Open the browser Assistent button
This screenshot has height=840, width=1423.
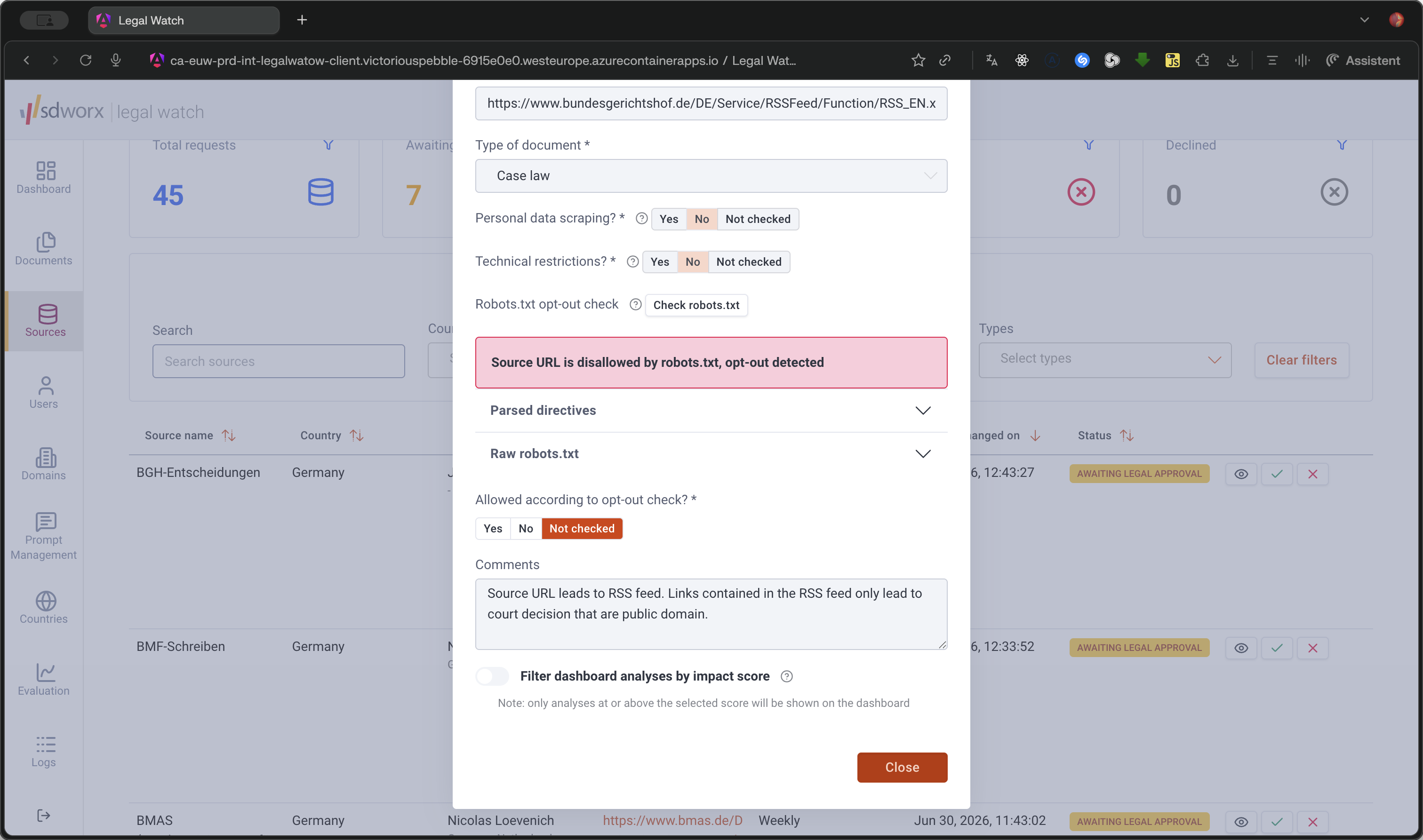coord(1362,60)
